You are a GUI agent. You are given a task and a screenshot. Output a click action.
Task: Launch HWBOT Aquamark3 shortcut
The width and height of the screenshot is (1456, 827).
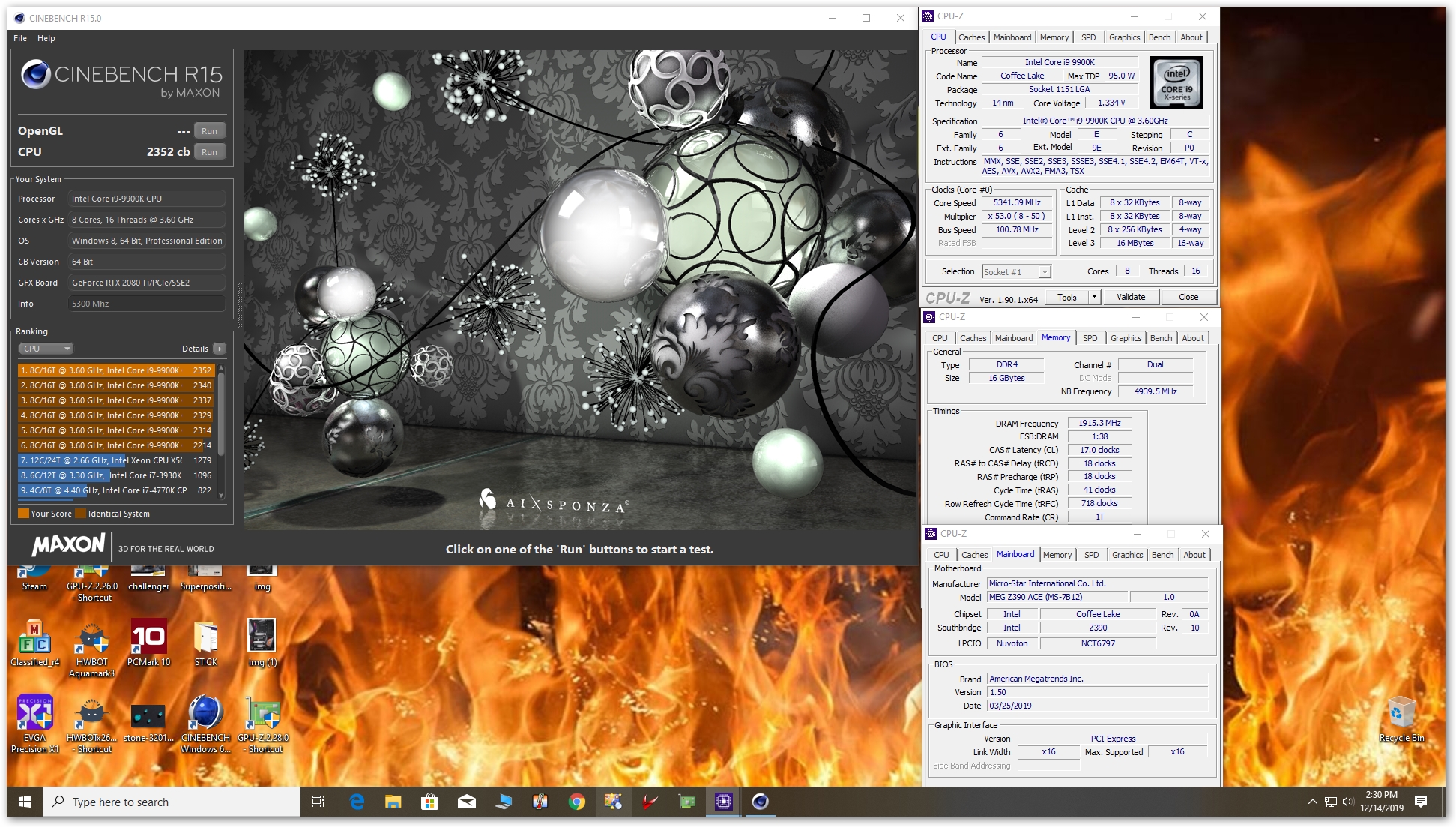pyautogui.click(x=92, y=649)
